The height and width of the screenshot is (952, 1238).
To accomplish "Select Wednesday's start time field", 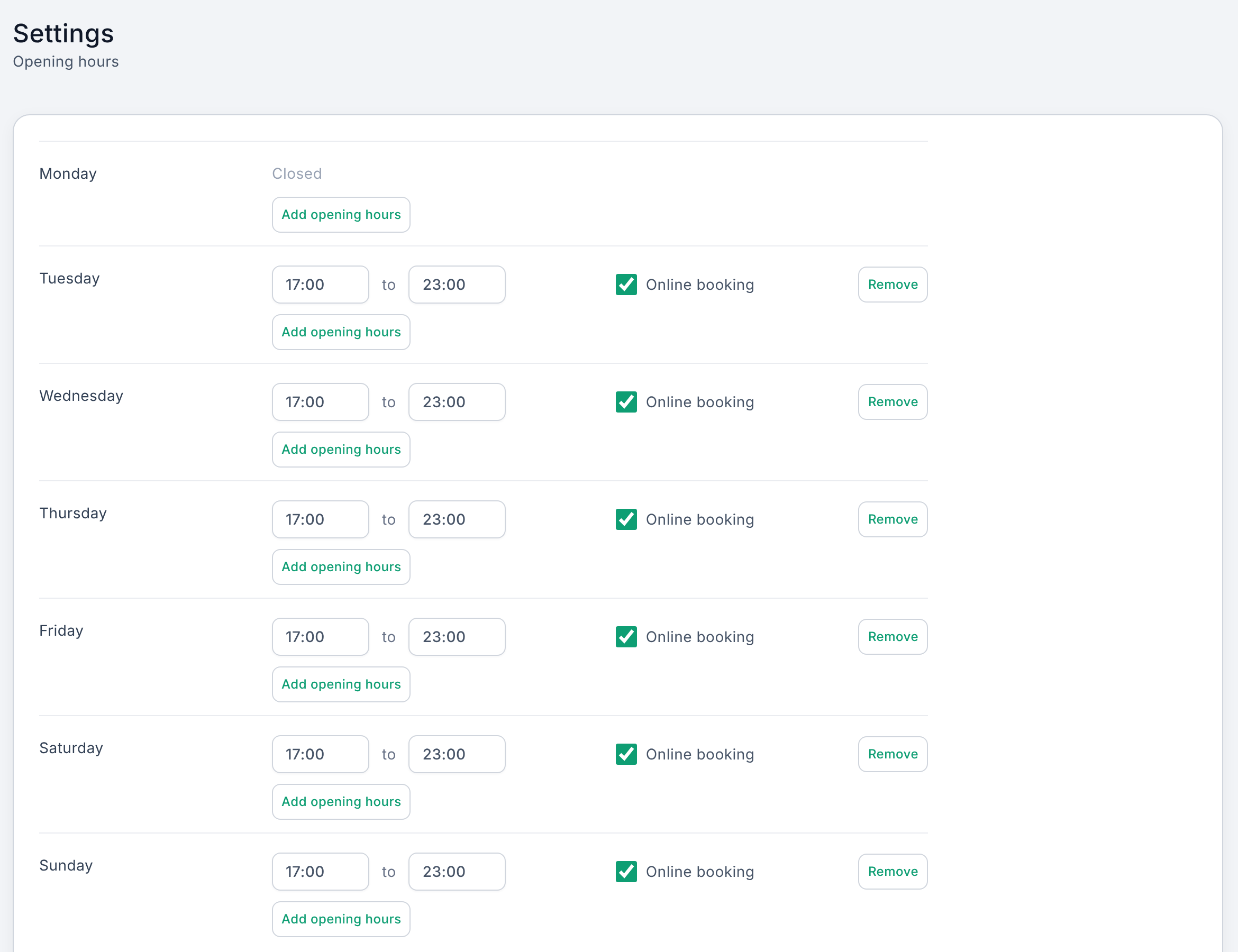I will pyautogui.click(x=320, y=402).
